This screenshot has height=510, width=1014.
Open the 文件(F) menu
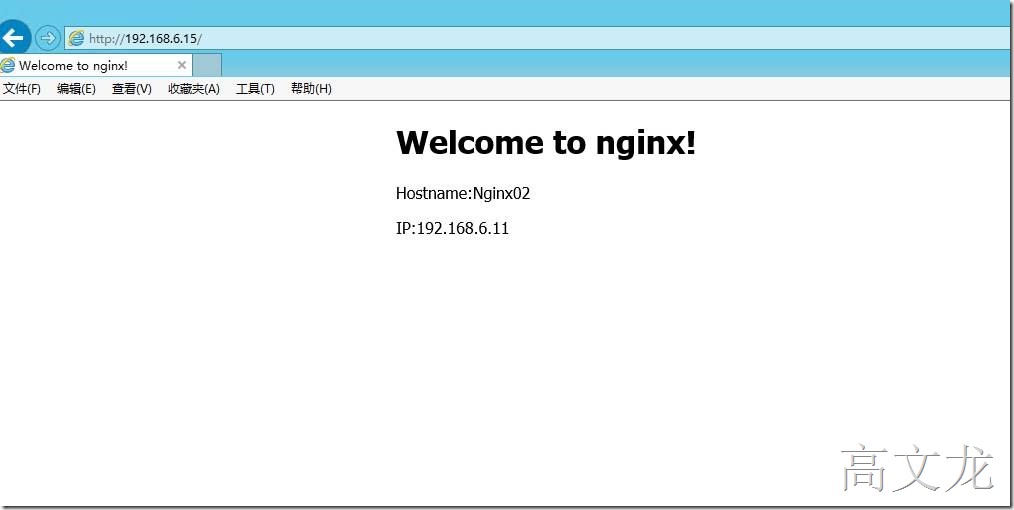21,89
